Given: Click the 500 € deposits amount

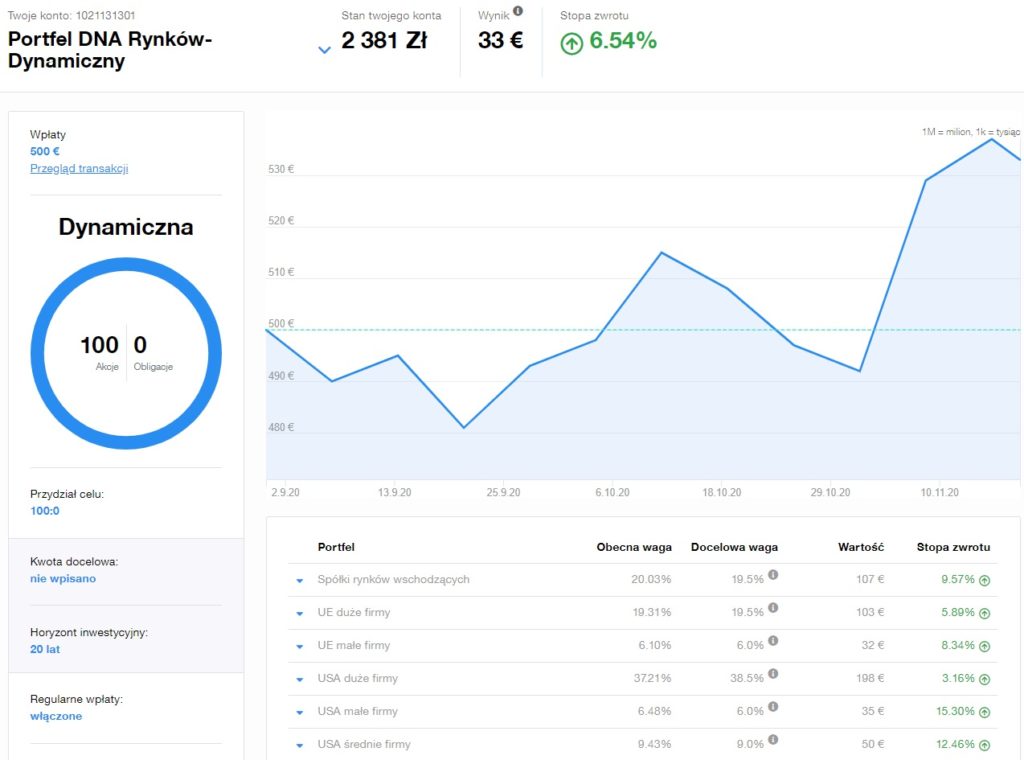Looking at the screenshot, I should point(45,151).
